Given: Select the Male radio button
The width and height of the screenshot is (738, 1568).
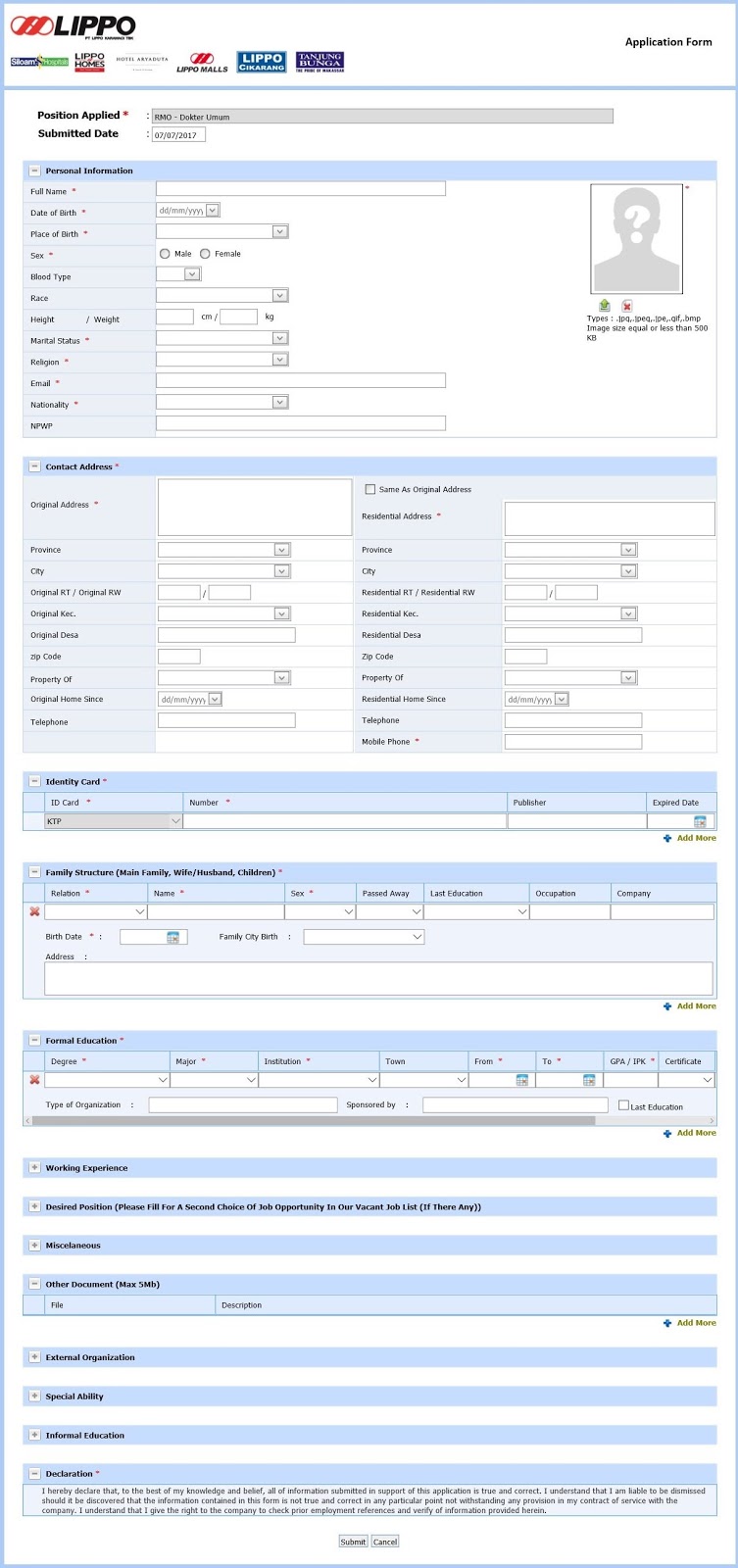Looking at the screenshot, I should pyautogui.click(x=165, y=254).
